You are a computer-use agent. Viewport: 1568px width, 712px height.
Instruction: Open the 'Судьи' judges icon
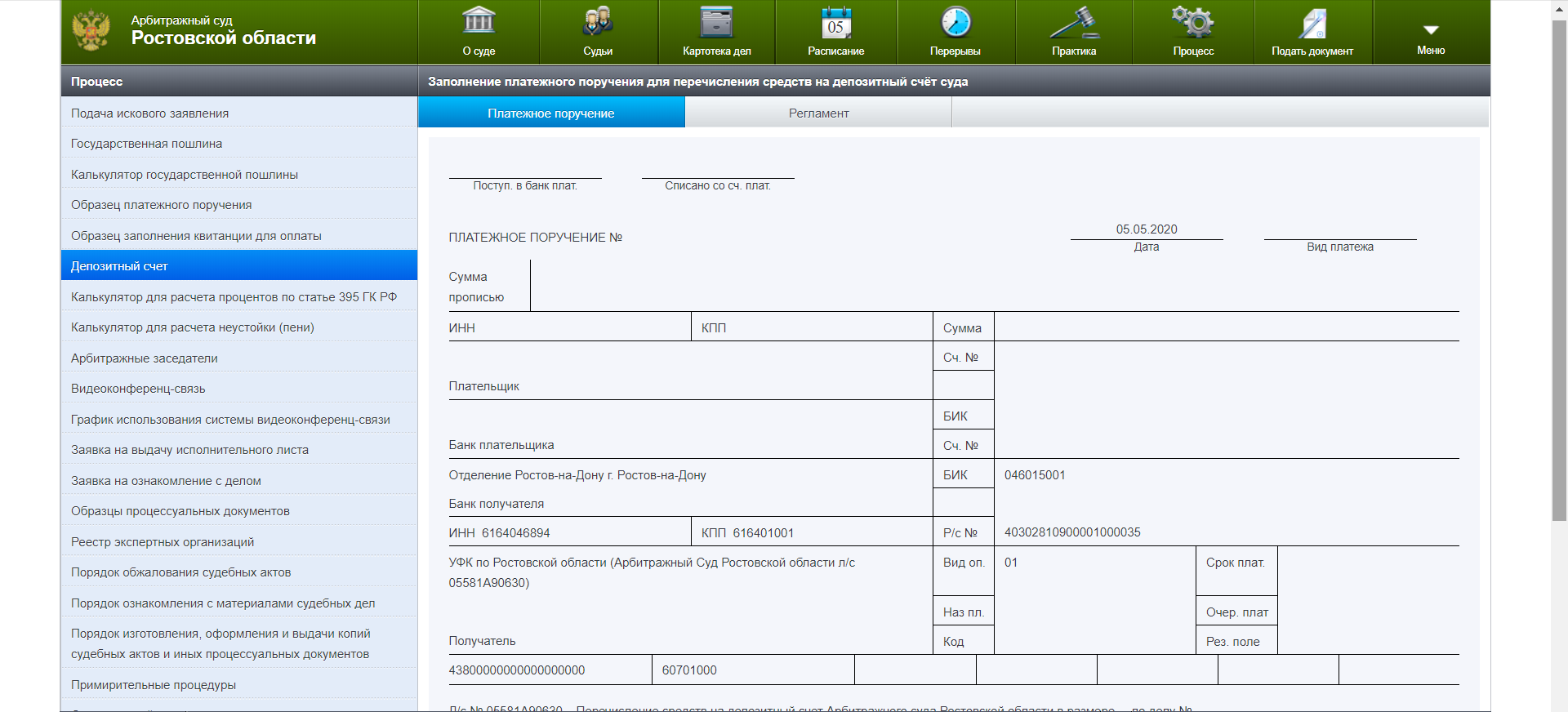(598, 21)
